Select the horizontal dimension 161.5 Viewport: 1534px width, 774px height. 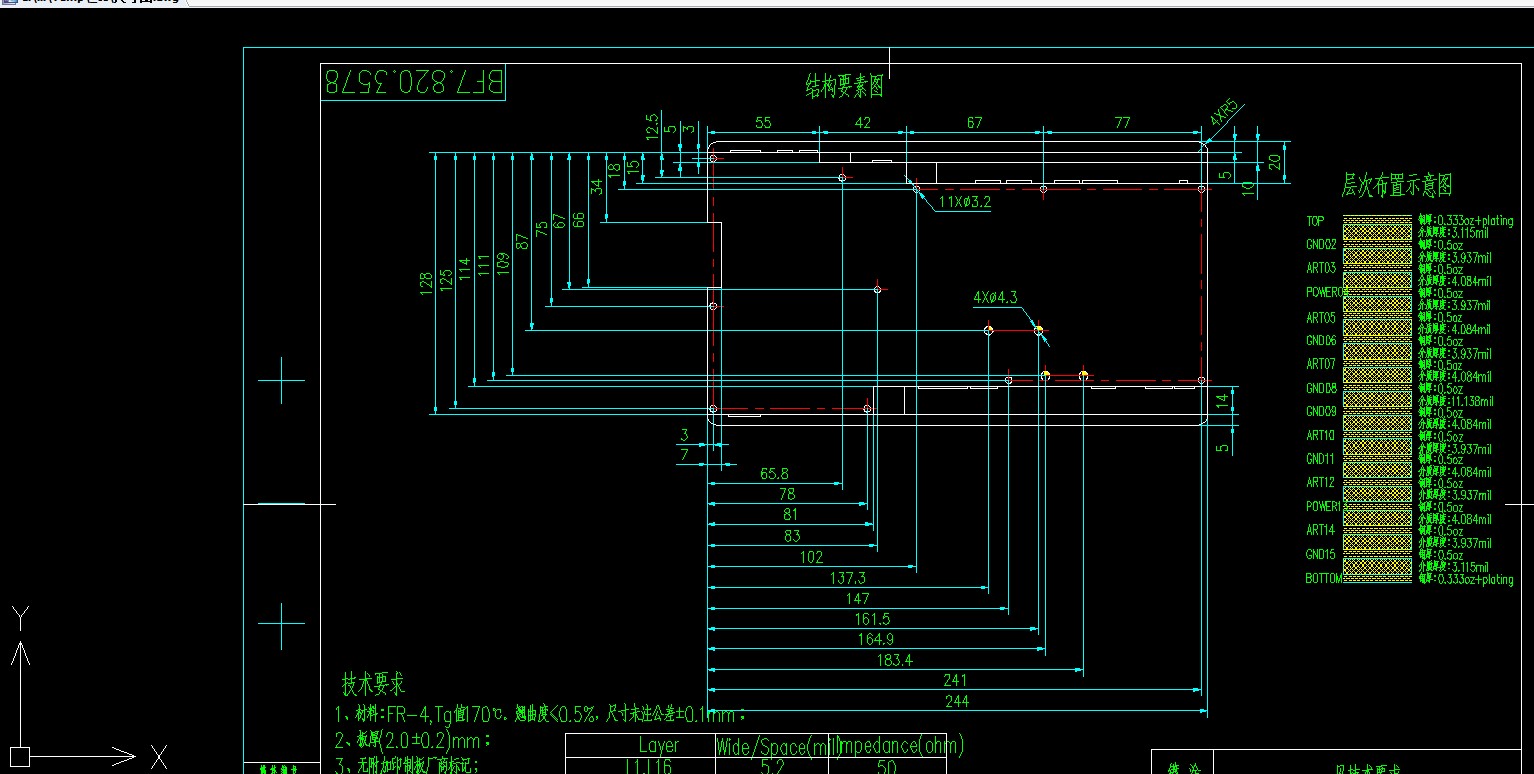872,620
